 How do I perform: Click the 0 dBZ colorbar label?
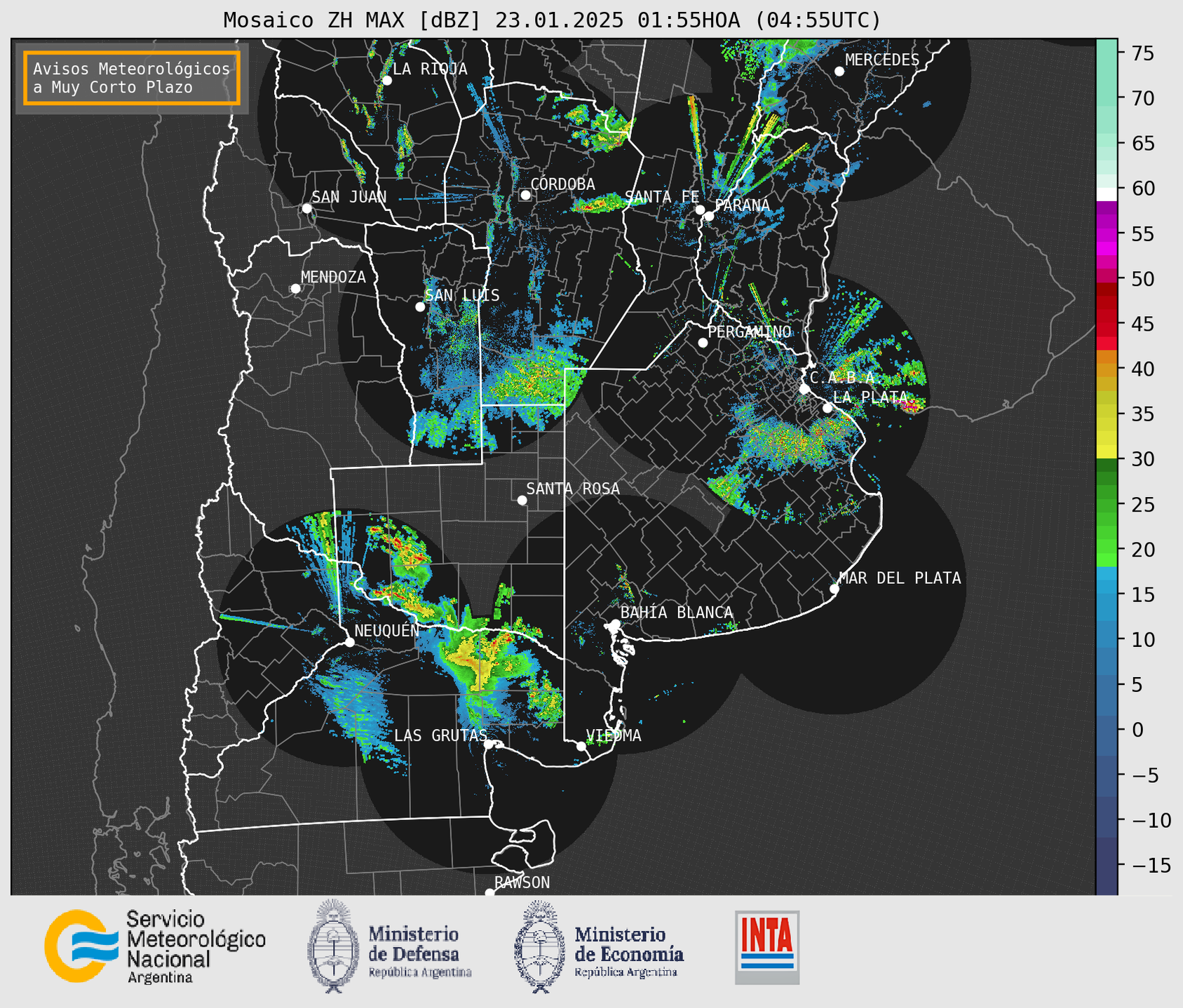(x=1137, y=730)
